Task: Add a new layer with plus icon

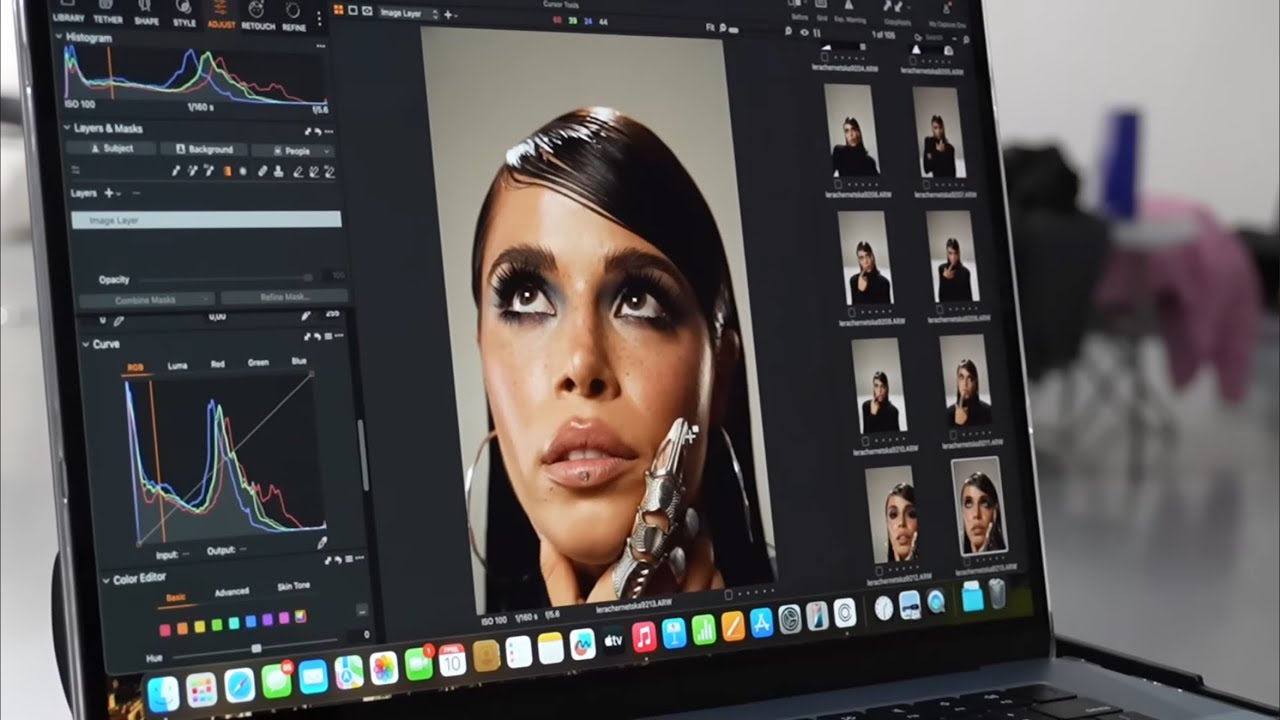Action: 109,192
